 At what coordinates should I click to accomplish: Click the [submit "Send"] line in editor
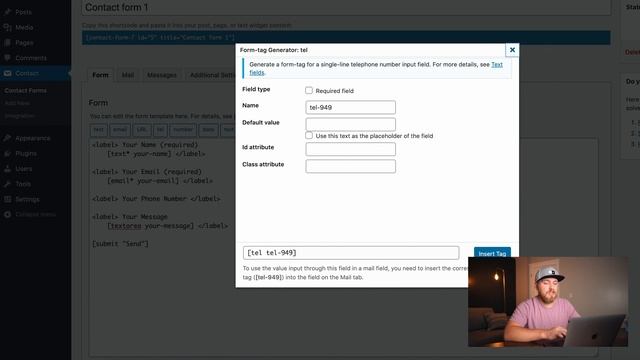(x=120, y=244)
